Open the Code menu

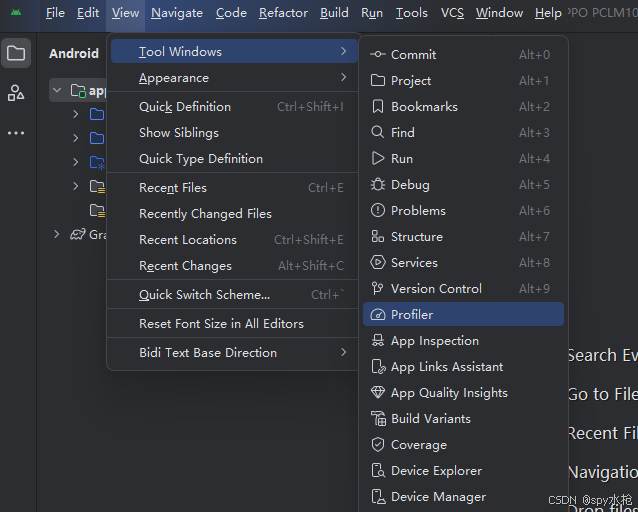click(231, 13)
